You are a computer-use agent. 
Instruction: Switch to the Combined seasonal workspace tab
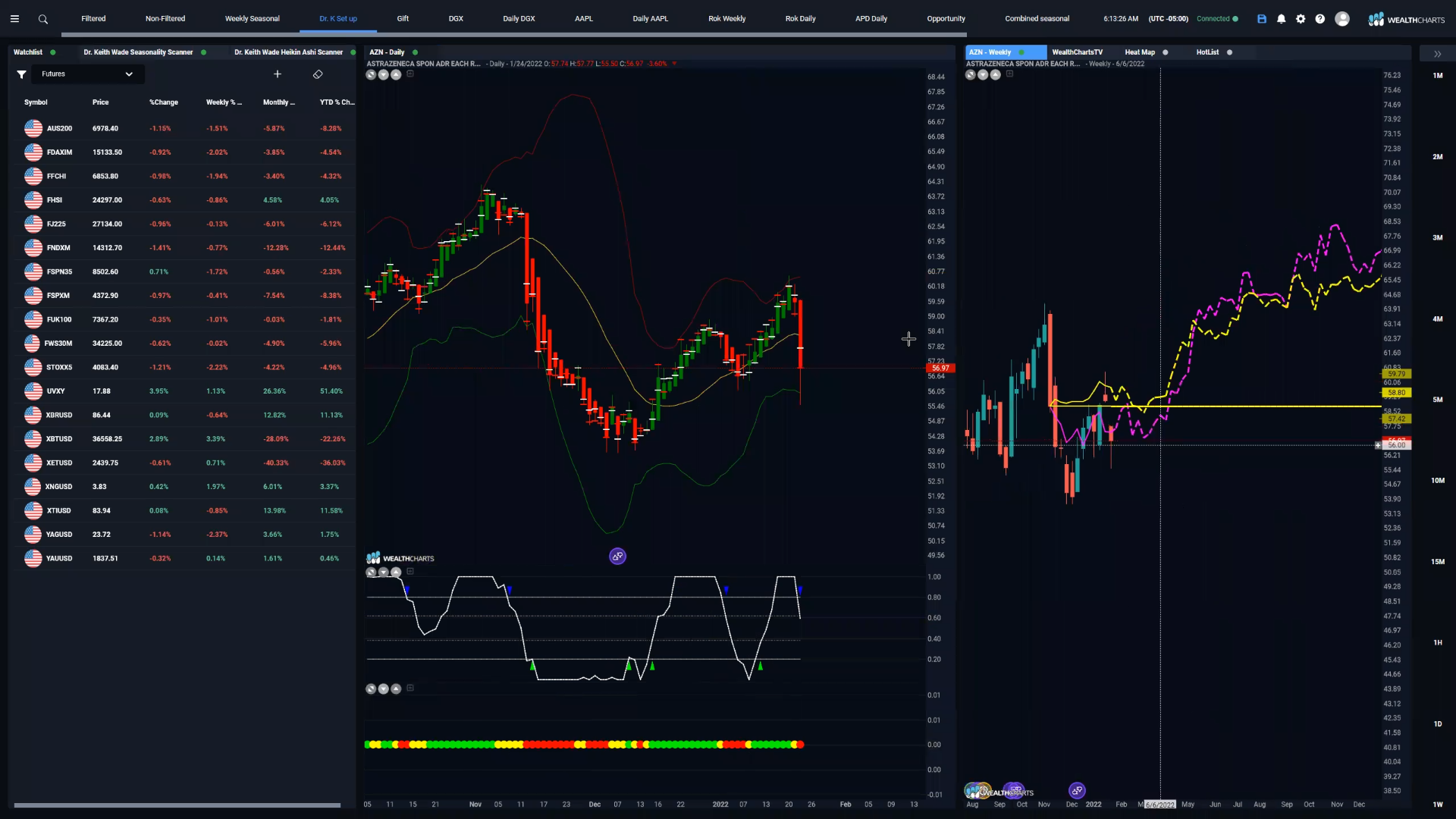[x=1037, y=19]
